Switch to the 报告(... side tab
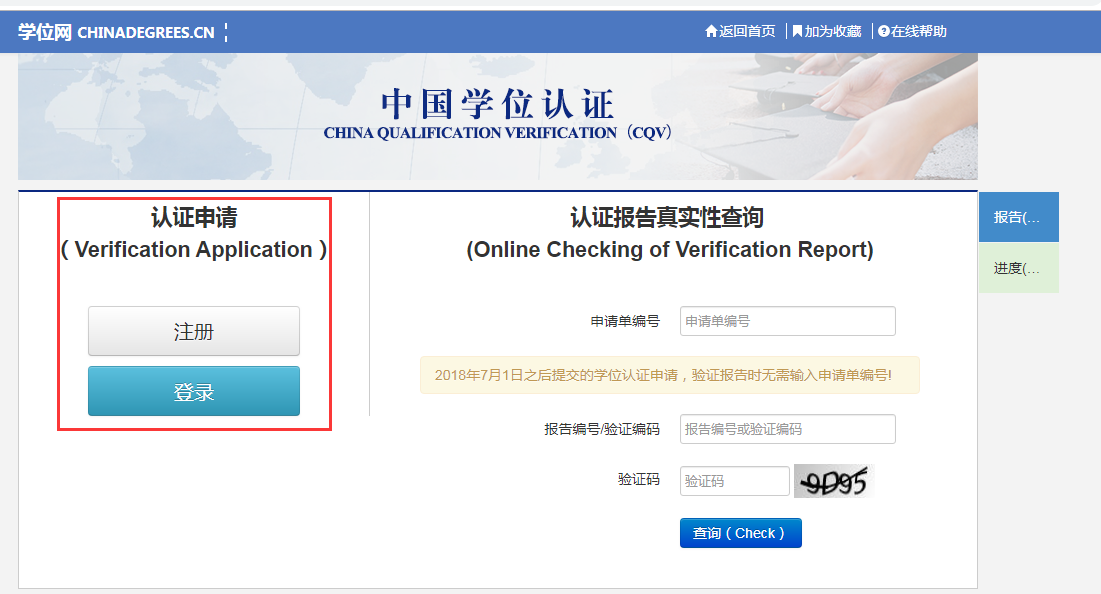 point(1018,217)
